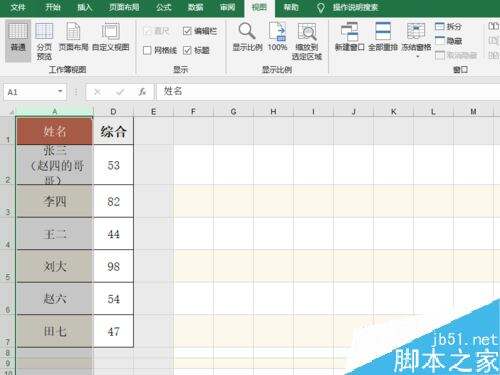Open the Page Layout (页面布局) ribbon tab
Viewport: 500px width, 375px height.
click(124, 7)
